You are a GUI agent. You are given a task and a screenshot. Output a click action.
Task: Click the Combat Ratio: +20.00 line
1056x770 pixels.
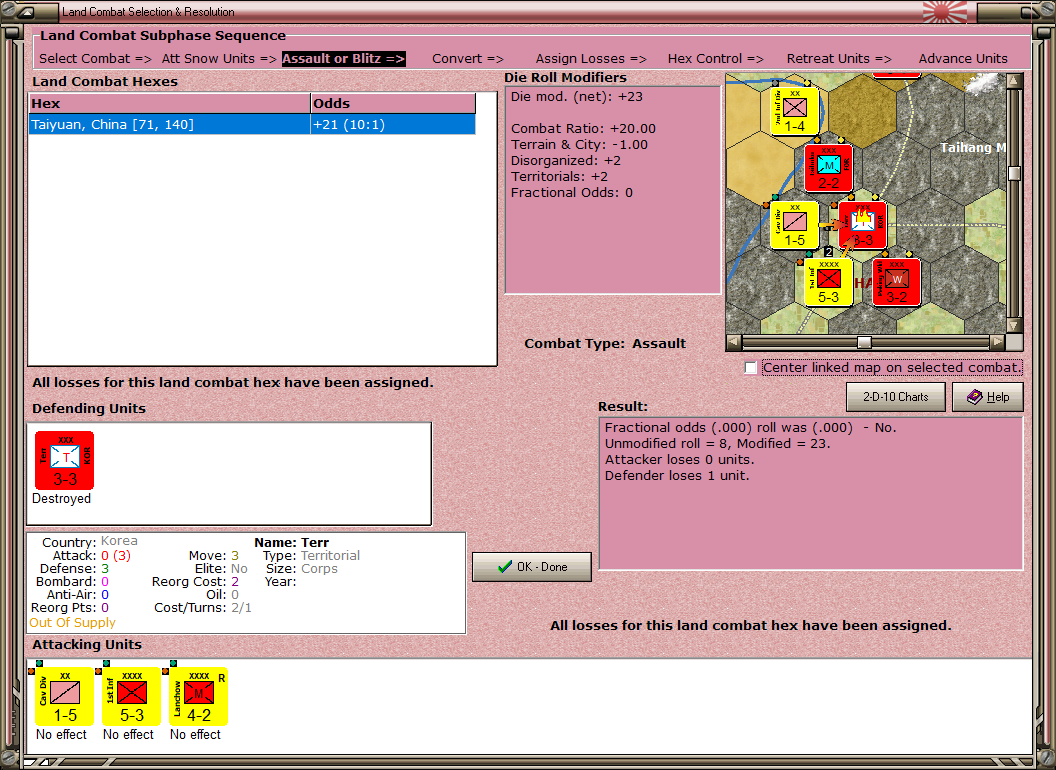pos(583,129)
